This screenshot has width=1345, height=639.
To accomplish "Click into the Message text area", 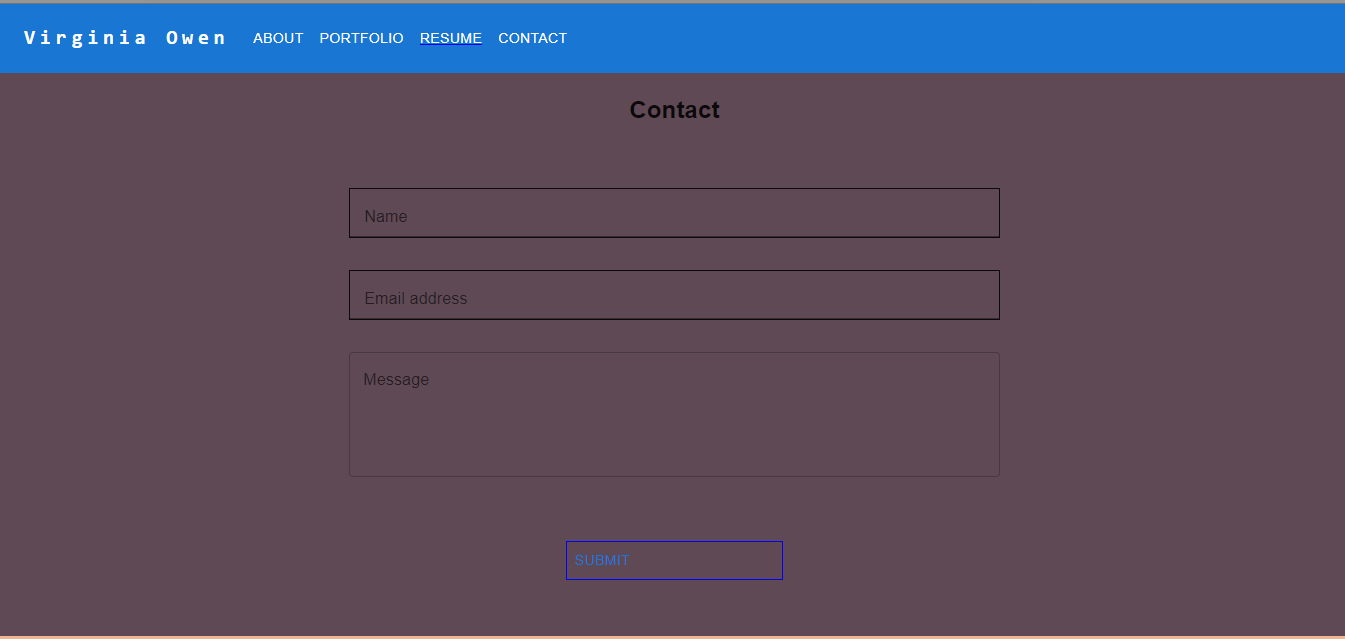I will pos(674,414).
